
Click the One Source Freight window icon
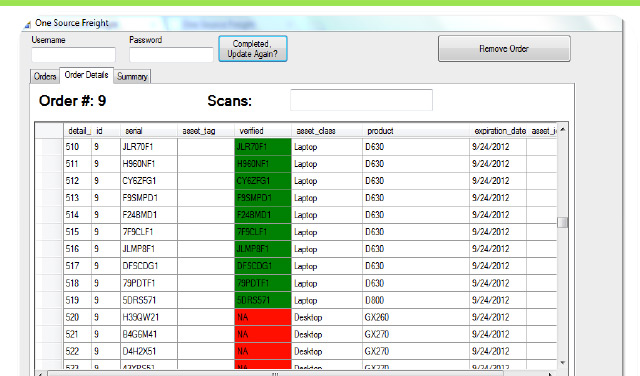[27, 25]
